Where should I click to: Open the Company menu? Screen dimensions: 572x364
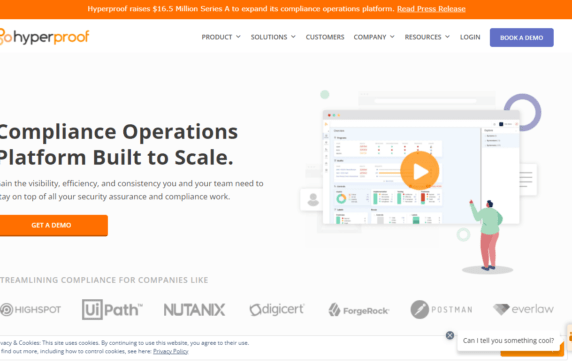(x=370, y=37)
